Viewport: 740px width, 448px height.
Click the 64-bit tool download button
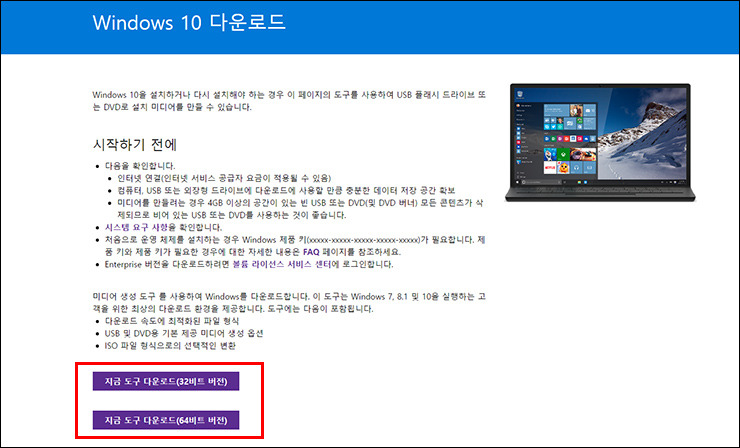166,420
